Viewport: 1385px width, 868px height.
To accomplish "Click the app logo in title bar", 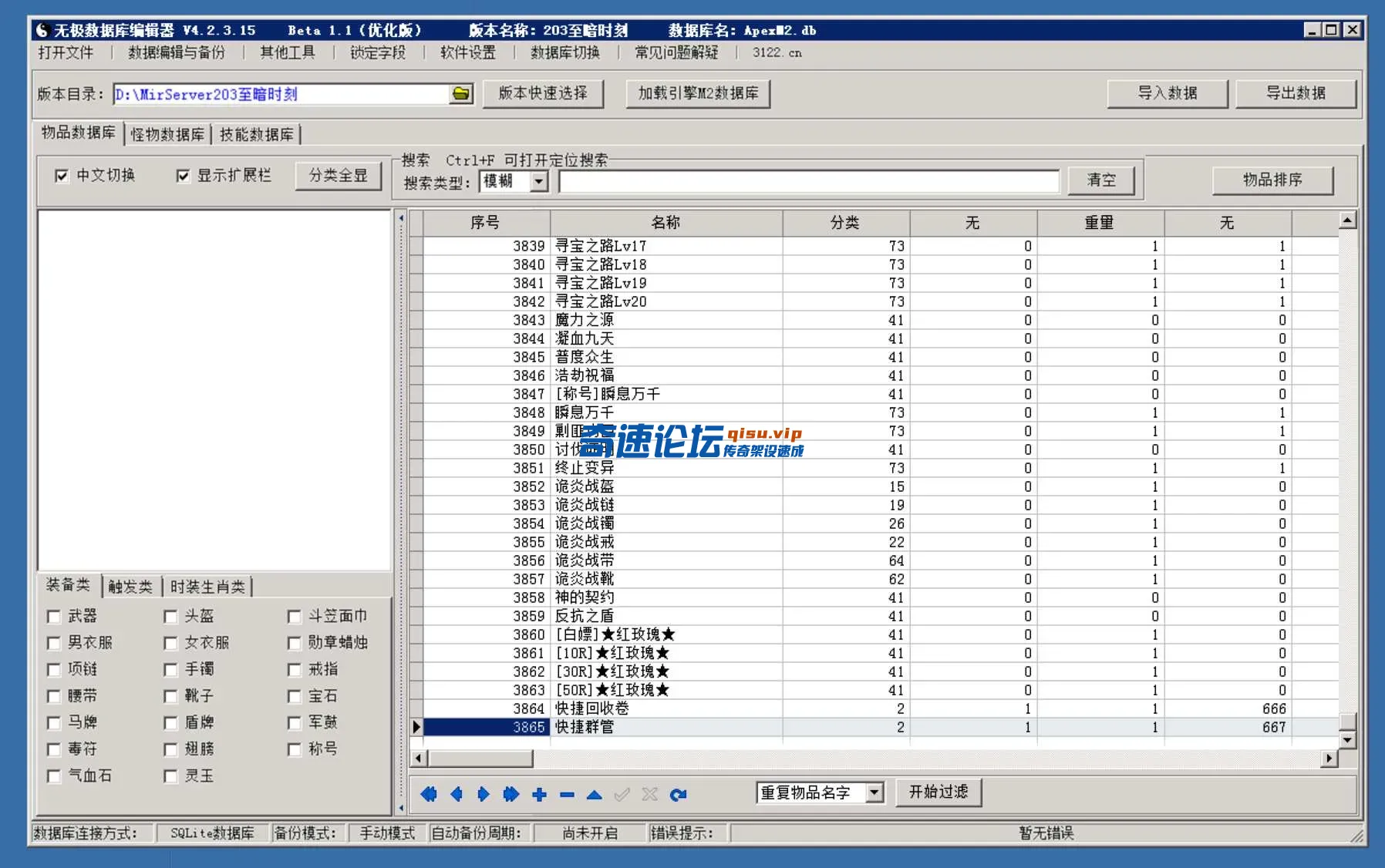I will click(42, 30).
